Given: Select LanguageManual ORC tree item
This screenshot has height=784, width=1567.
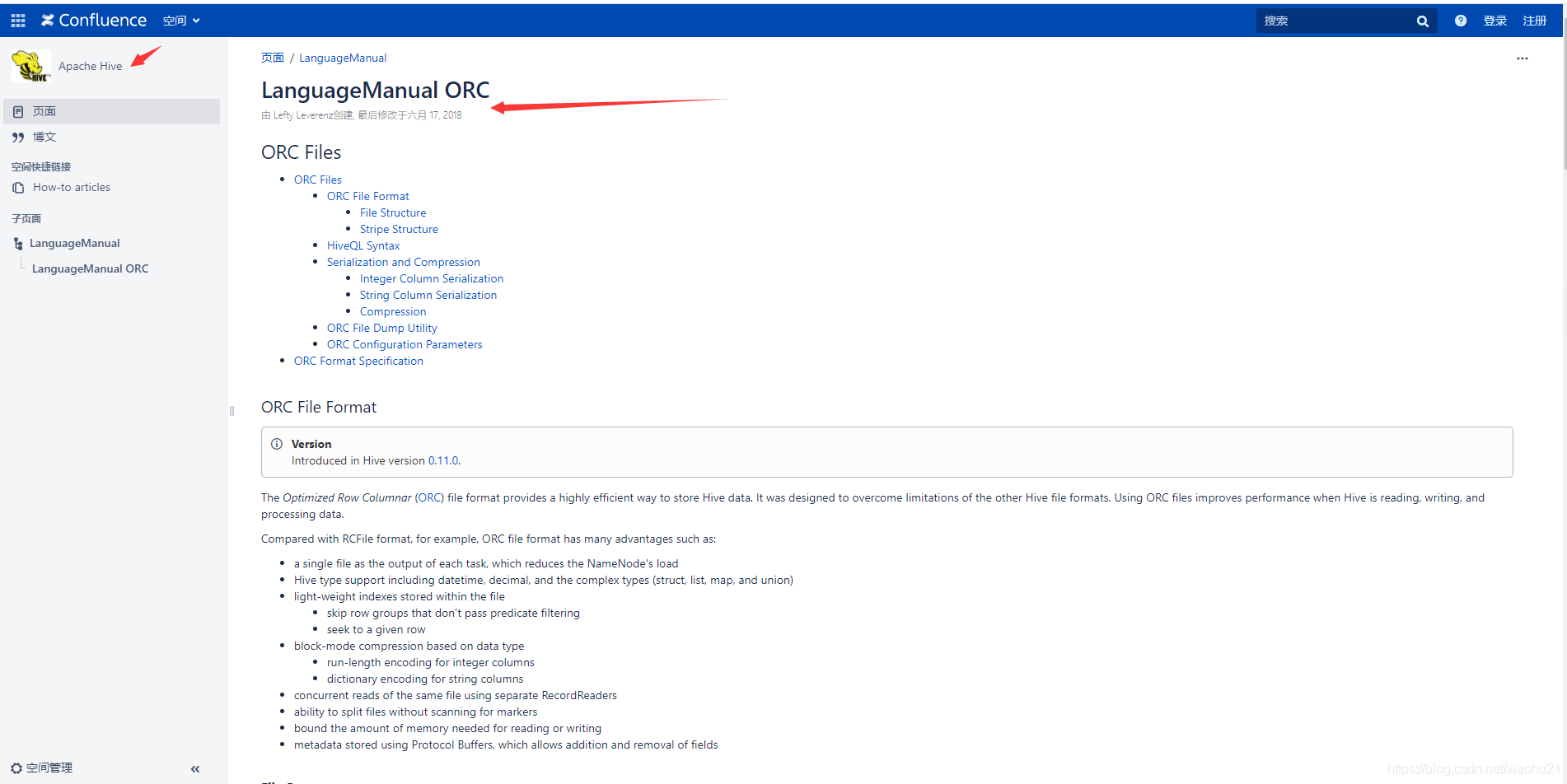Looking at the screenshot, I should tap(91, 268).
